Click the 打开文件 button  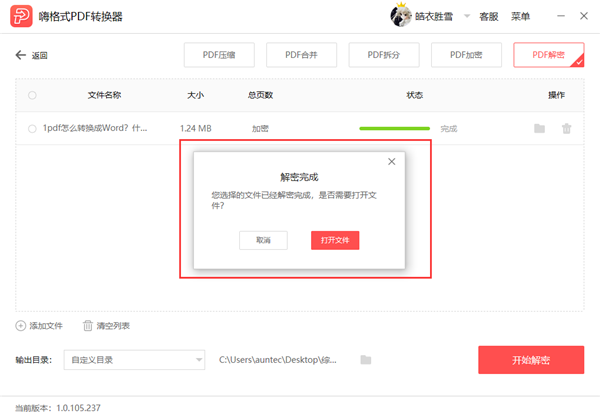pyautogui.click(x=335, y=240)
